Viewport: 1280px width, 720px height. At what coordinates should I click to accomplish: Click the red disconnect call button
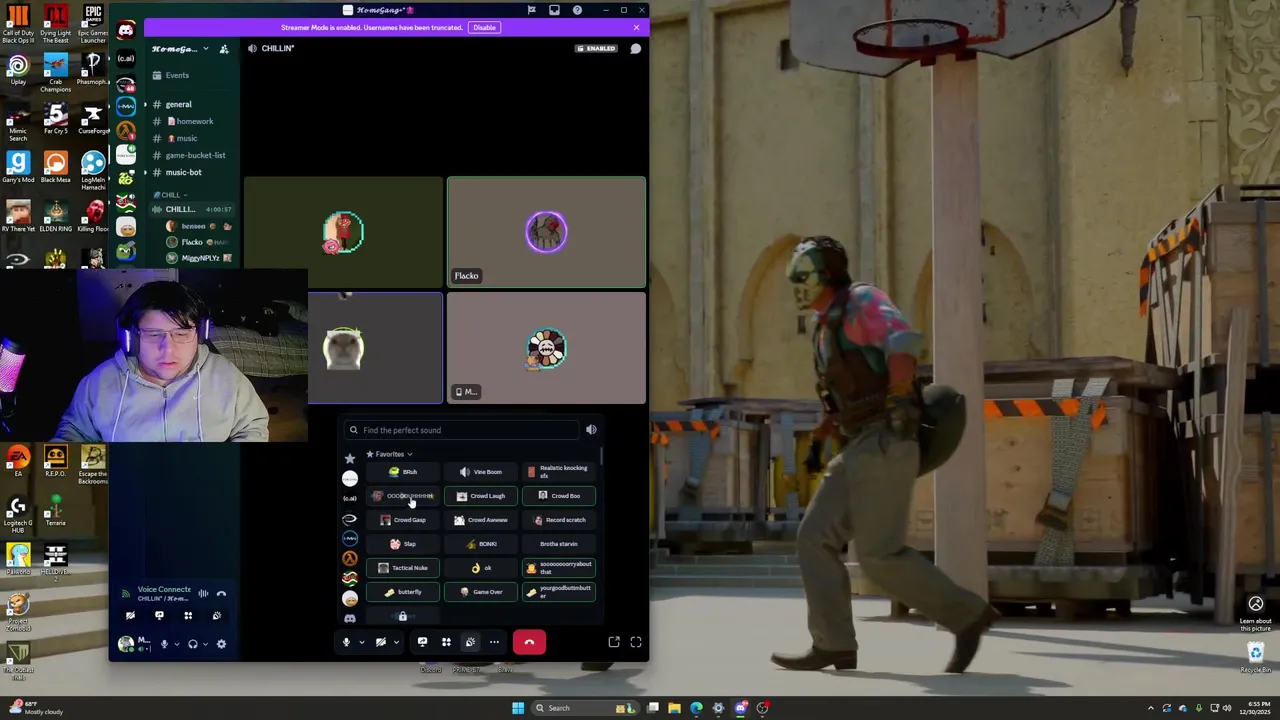point(529,642)
